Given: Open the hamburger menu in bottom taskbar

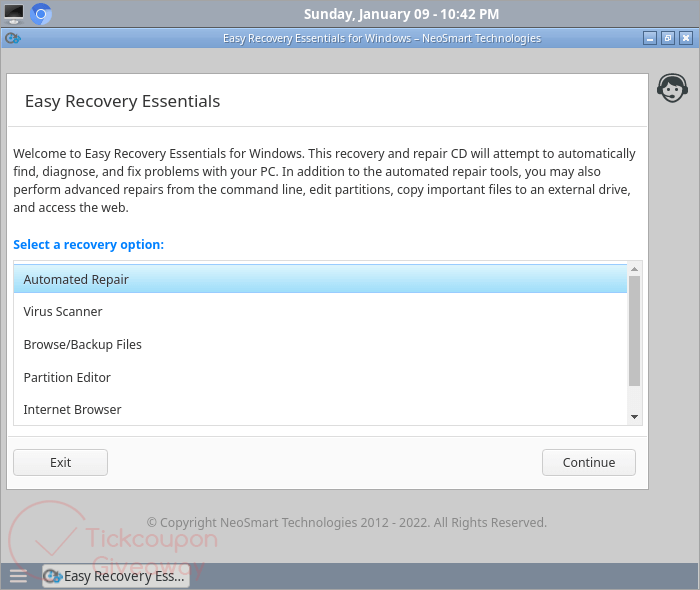Looking at the screenshot, I should (18, 576).
